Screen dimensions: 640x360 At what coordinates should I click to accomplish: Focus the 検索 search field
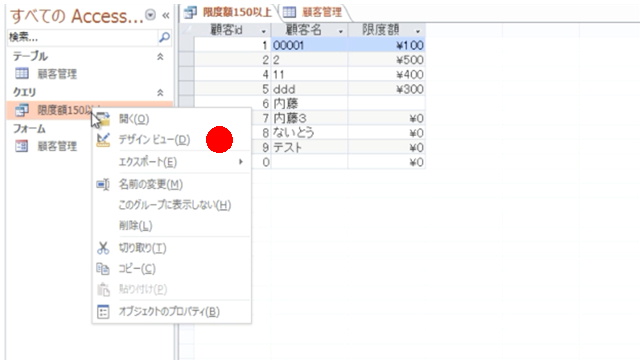[83, 37]
